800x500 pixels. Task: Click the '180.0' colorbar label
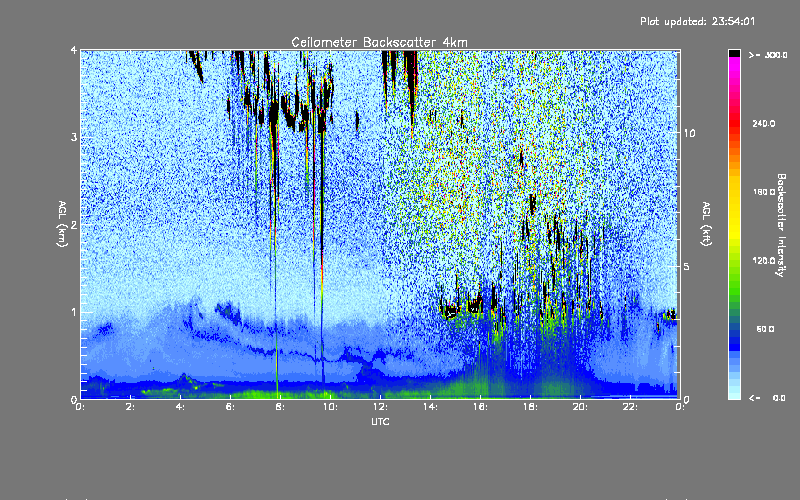click(x=764, y=192)
